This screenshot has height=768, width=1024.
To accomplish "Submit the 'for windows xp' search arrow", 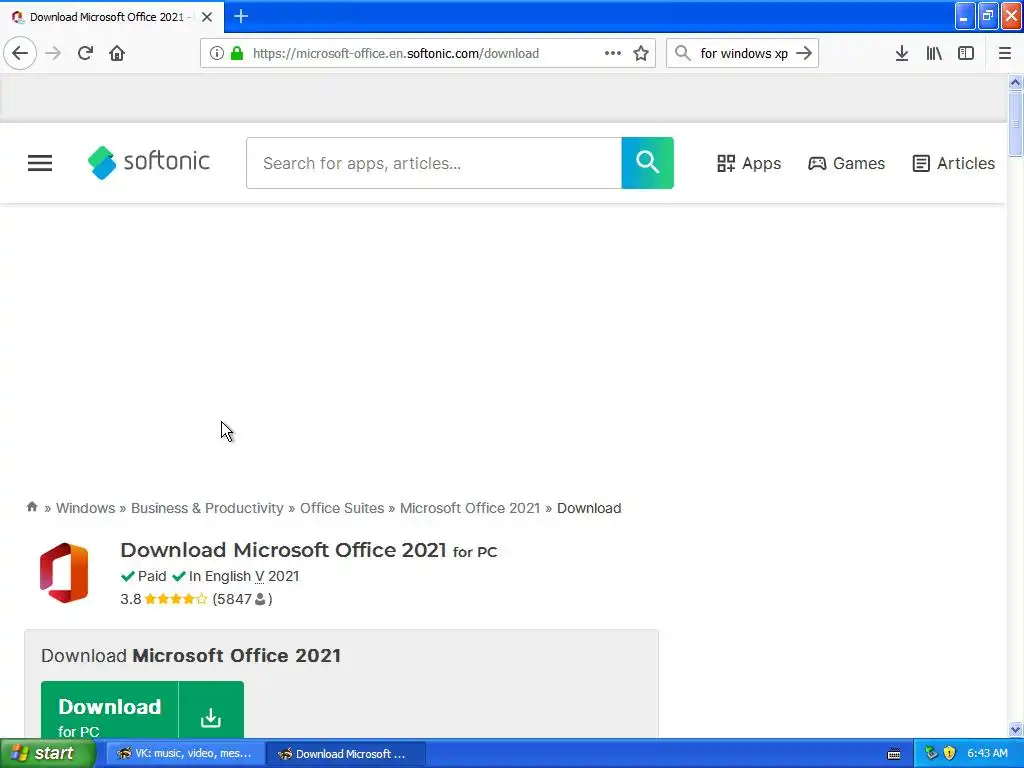I will coord(804,53).
